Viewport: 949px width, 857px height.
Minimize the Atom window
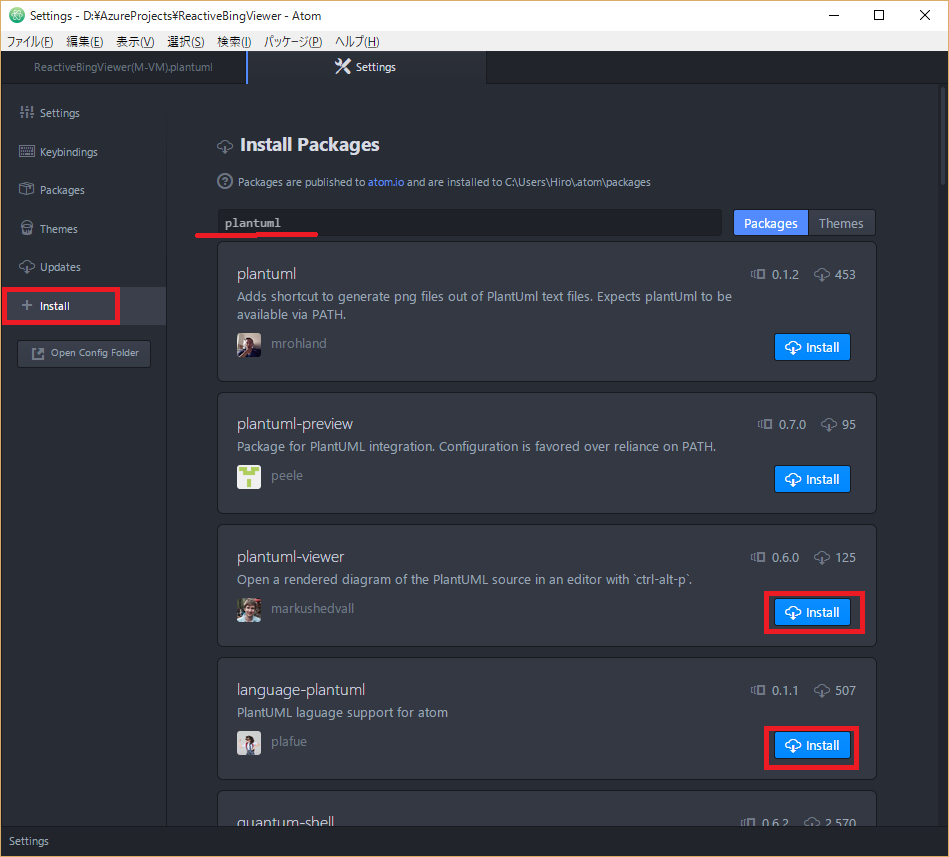point(834,15)
